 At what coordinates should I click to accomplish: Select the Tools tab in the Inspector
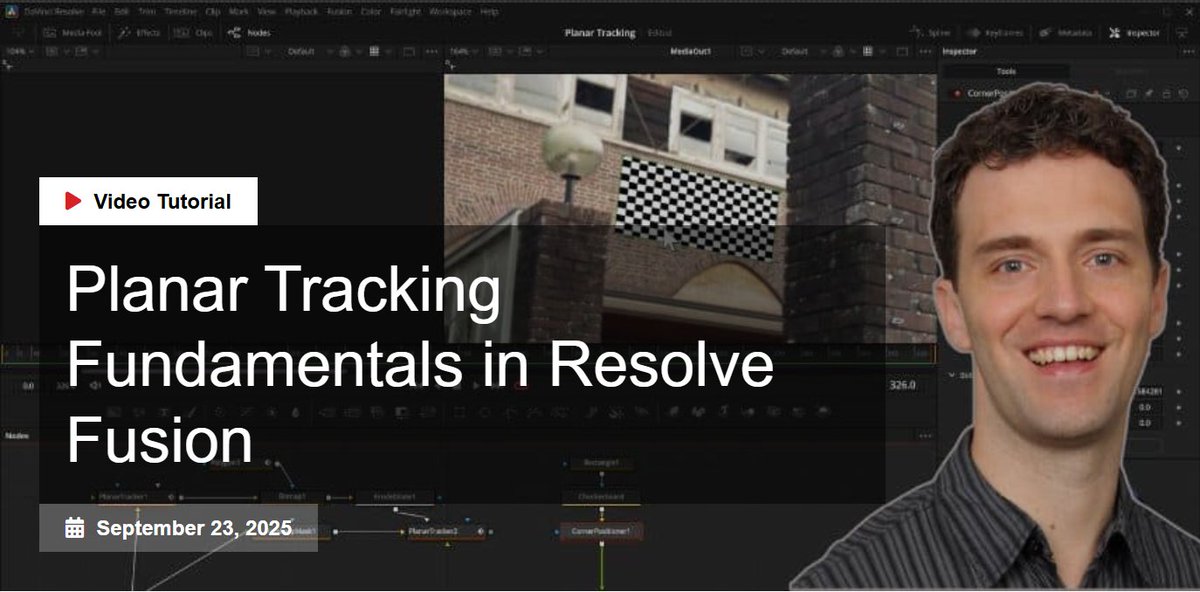click(1005, 70)
